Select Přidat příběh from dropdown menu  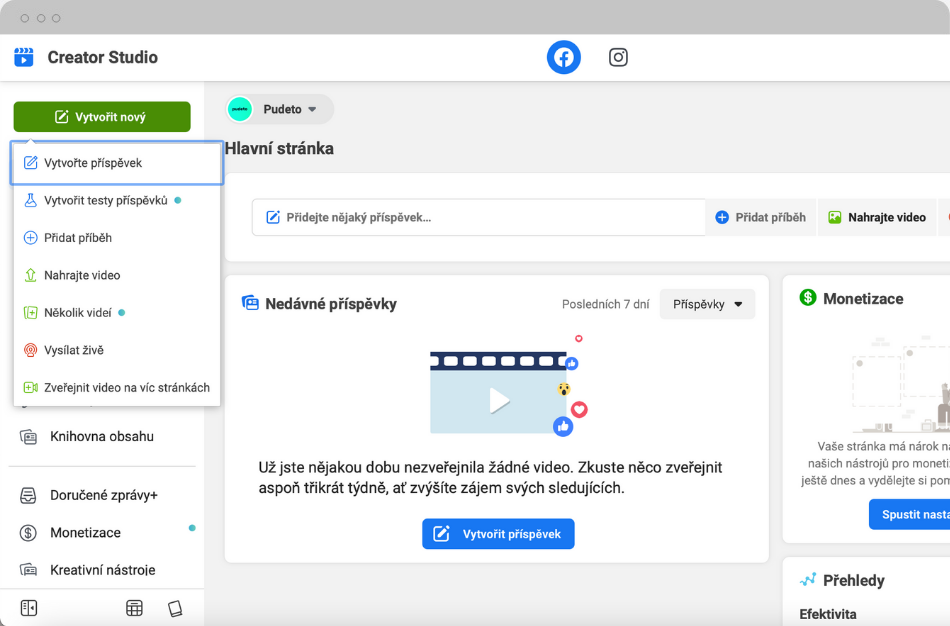tap(117, 238)
